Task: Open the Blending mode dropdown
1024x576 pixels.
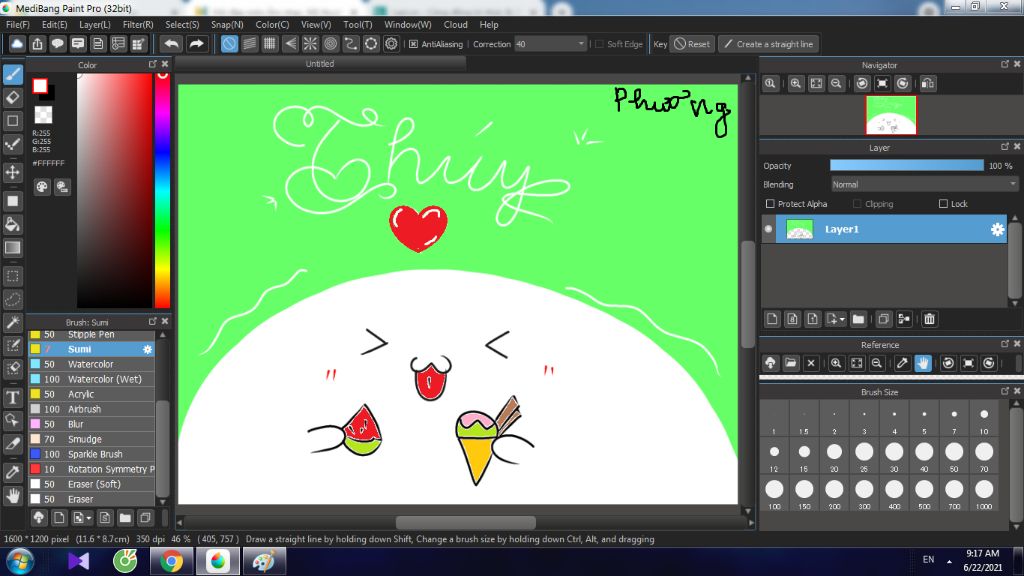Action: [x=923, y=185]
